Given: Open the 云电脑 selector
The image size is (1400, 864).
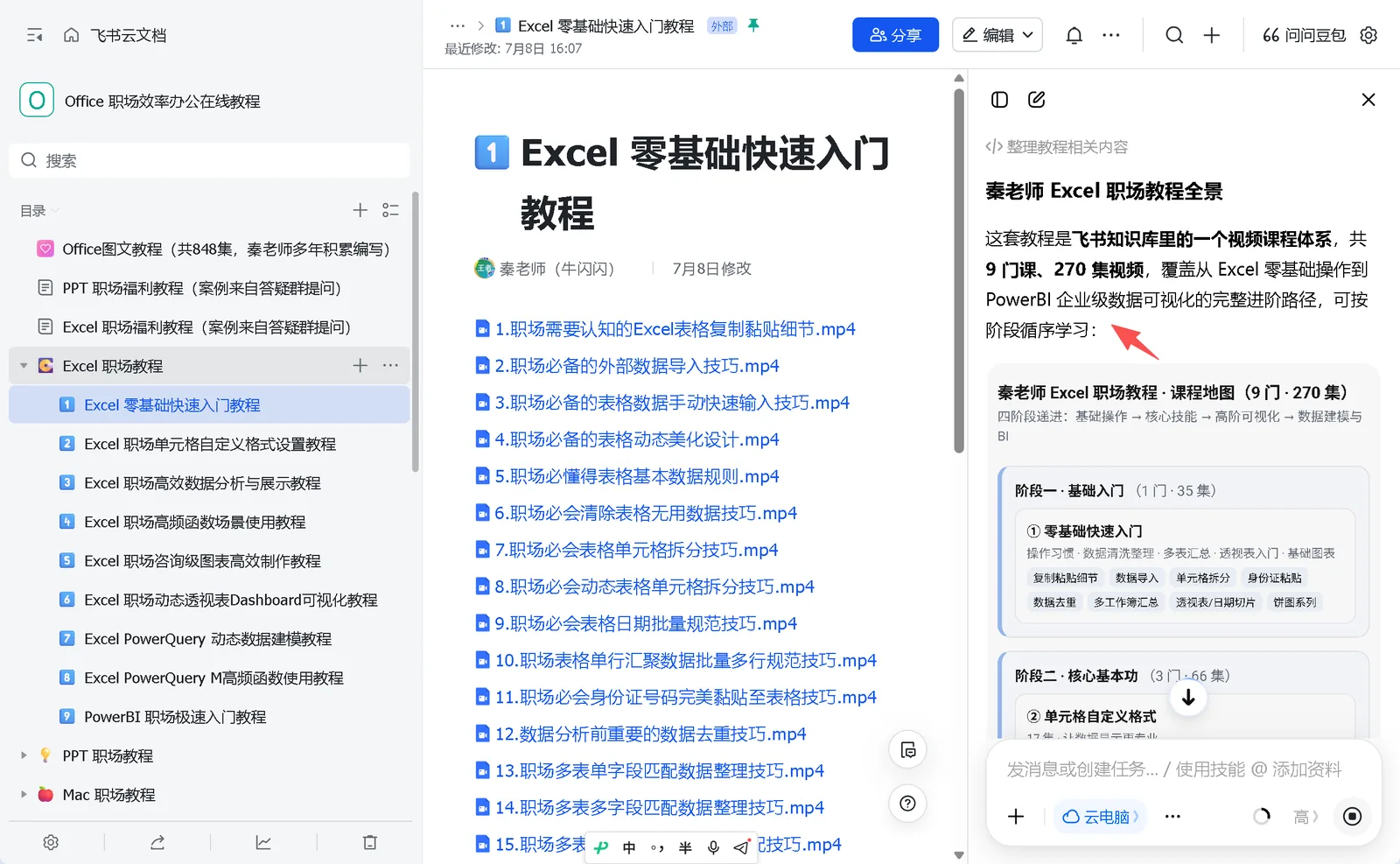Looking at the screenshot, I should (1100, 817).
